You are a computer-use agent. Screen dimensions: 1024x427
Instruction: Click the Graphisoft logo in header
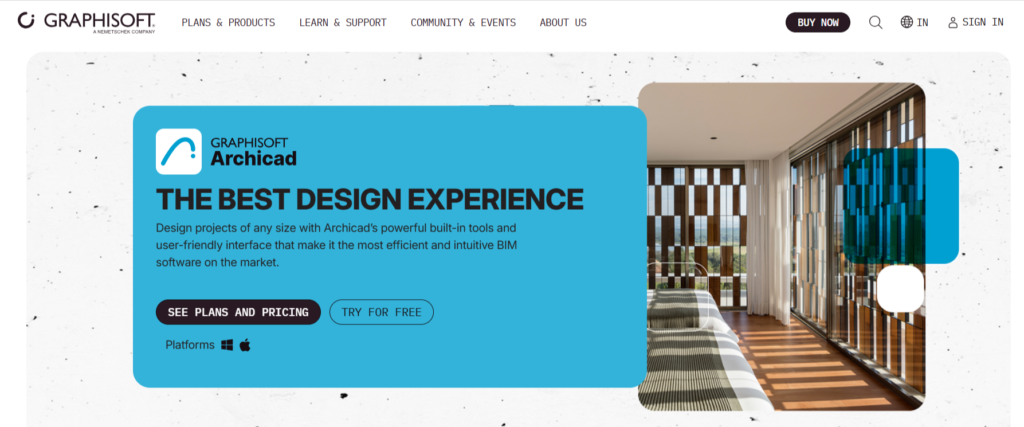point(86,22)
